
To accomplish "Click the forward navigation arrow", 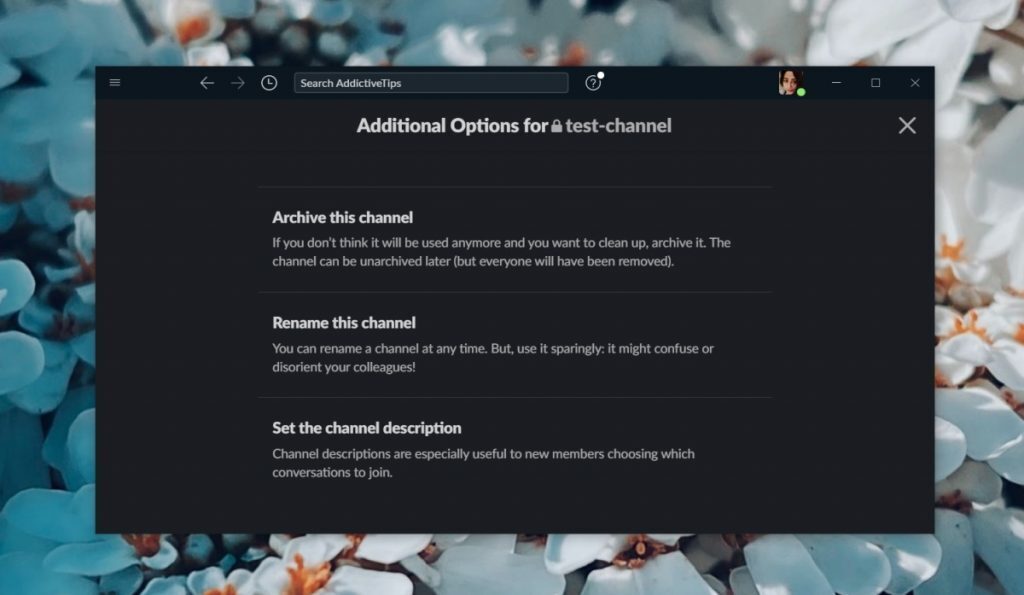I will [x=238, y=83].
